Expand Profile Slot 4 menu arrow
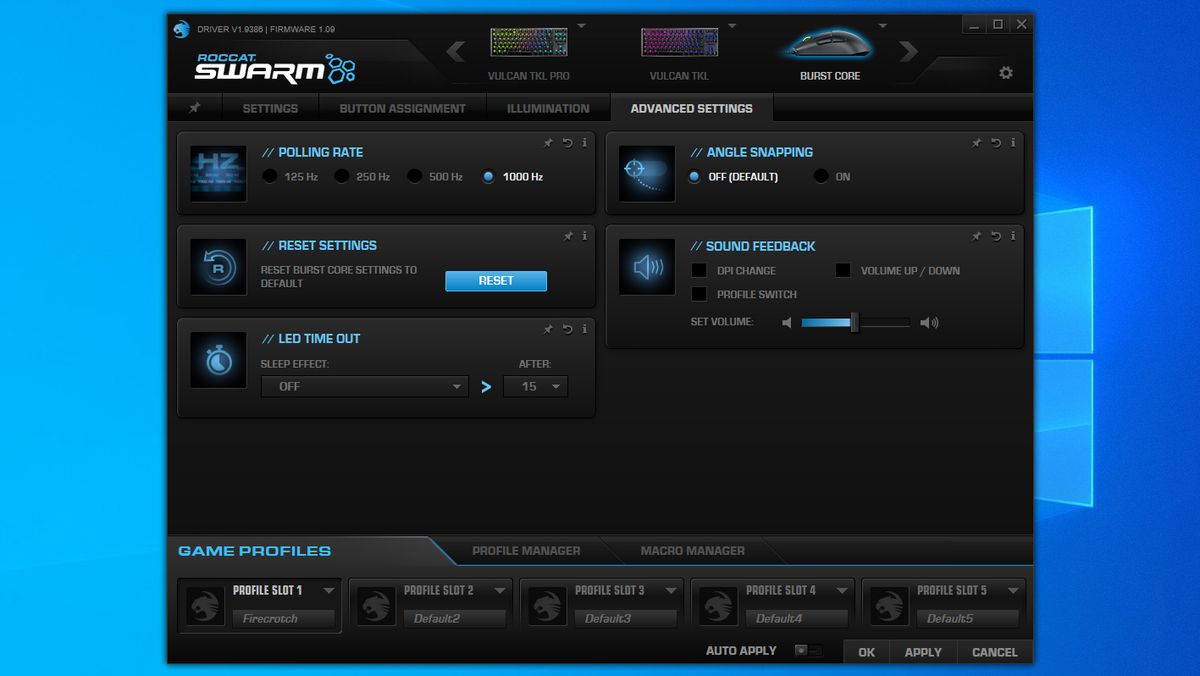Screen dimensions: 1200x676 point(841,591)
